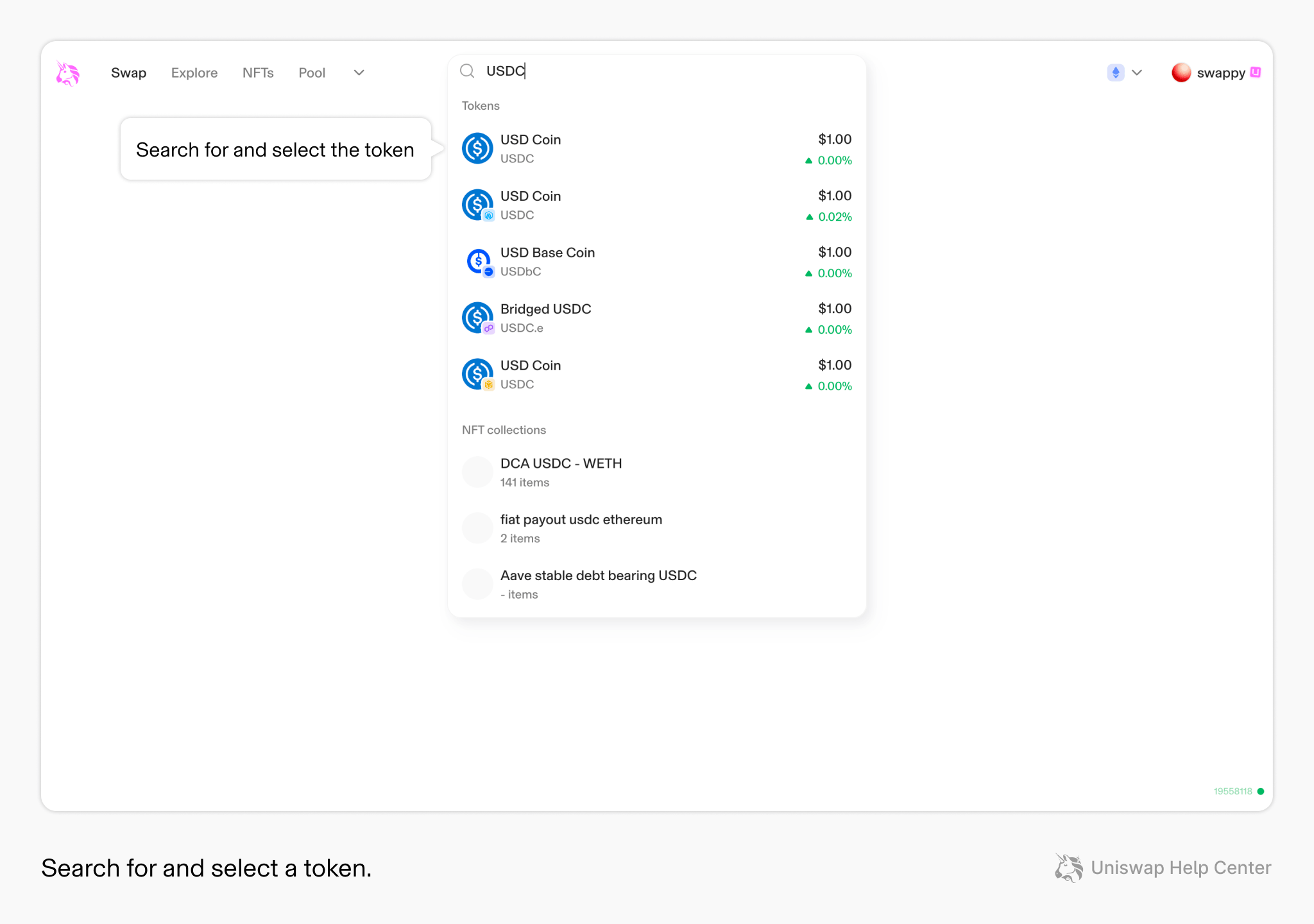Click the block number 19558118

[x=1233, y=791]
